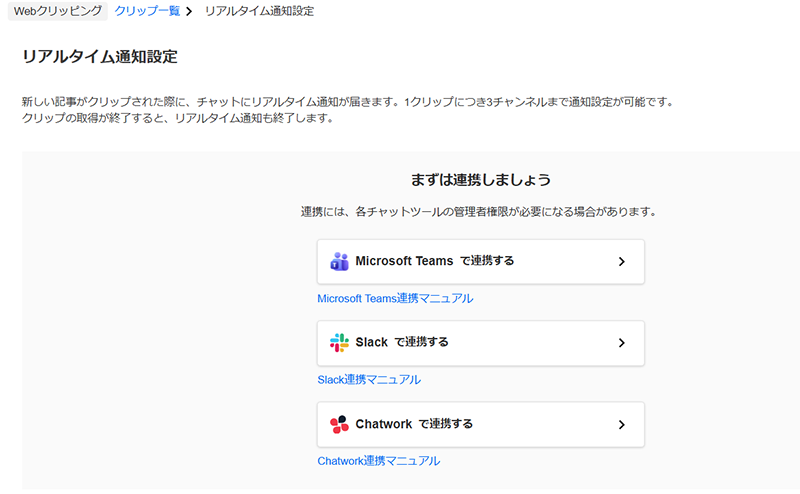
Task: Click the まずは連携しましょう heading
Action: 481,180
